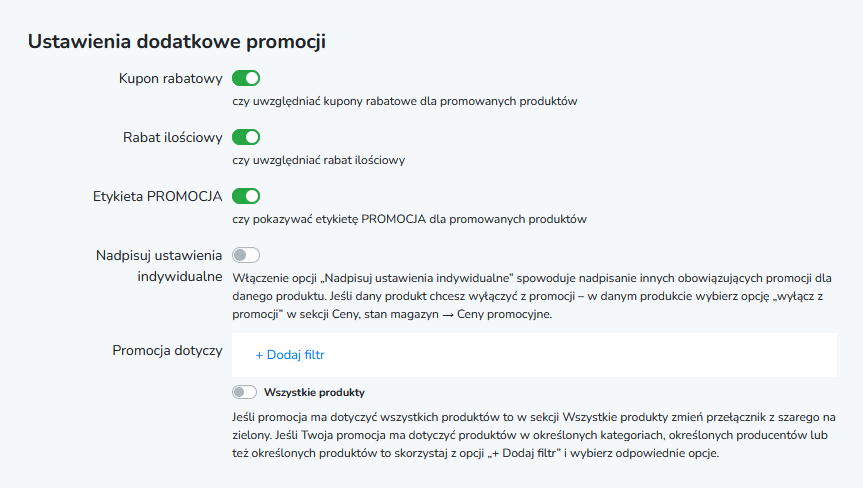Click the kupony rabatowe description text
This screenshot has width=863, height=488.
coord(405,101)
